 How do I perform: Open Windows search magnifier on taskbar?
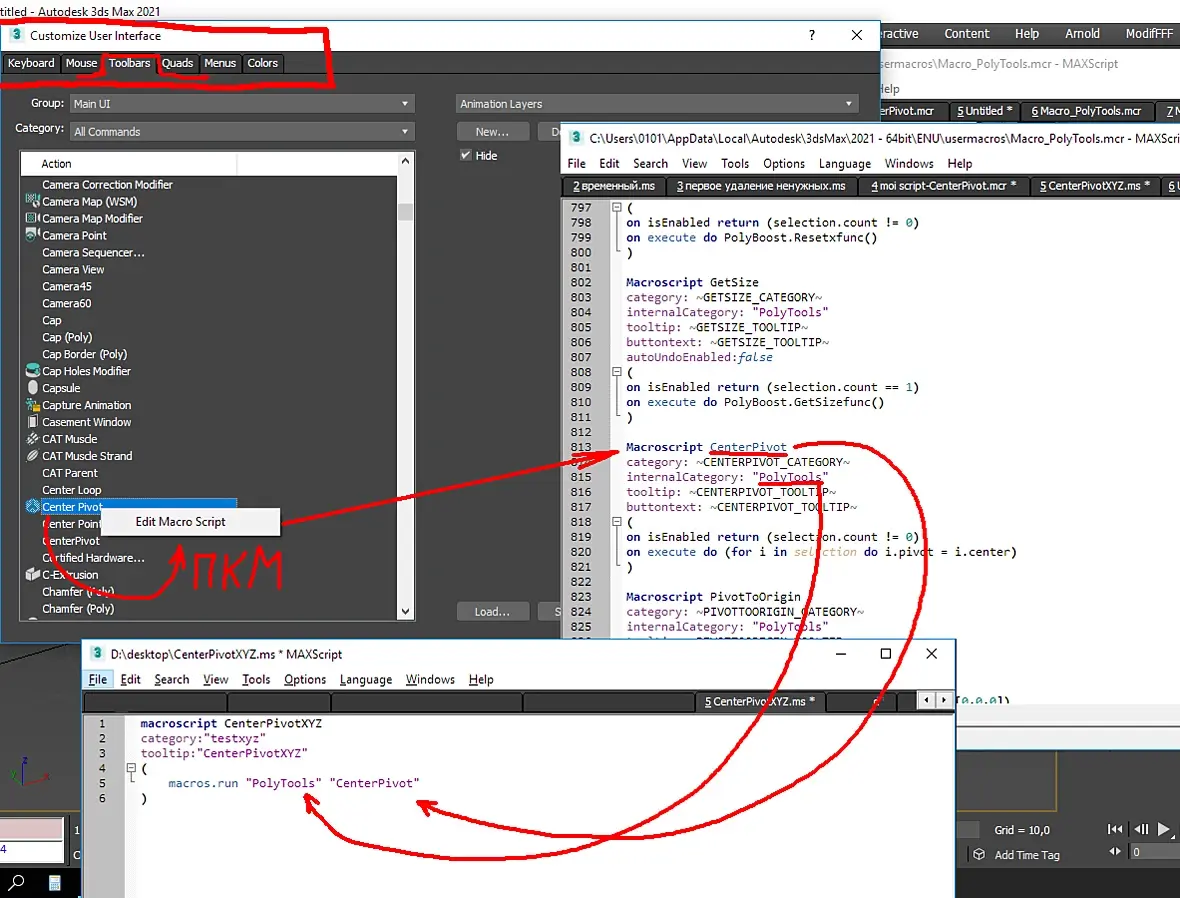pyautogui.click(x=17, y=882)
